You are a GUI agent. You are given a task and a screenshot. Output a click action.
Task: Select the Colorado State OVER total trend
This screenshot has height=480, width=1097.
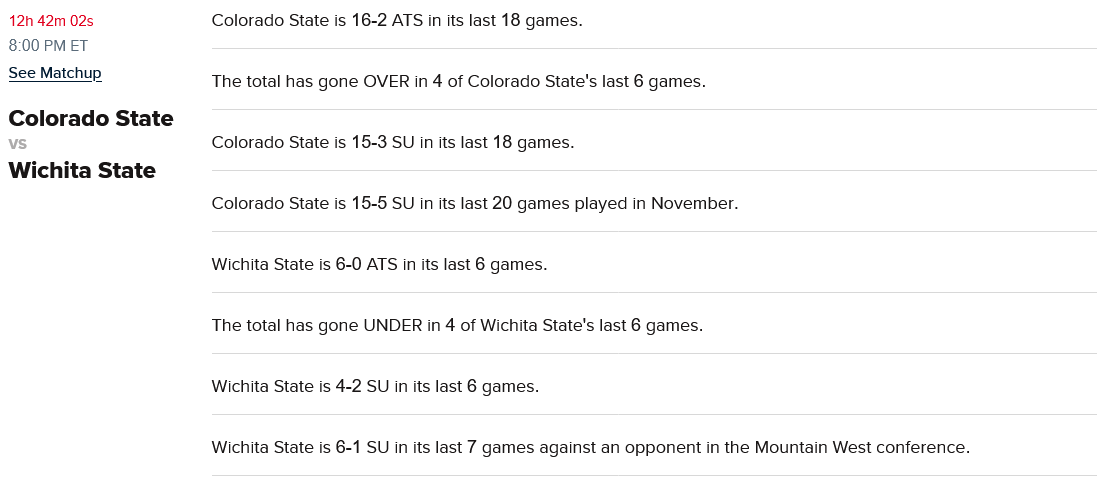point(458,81)
